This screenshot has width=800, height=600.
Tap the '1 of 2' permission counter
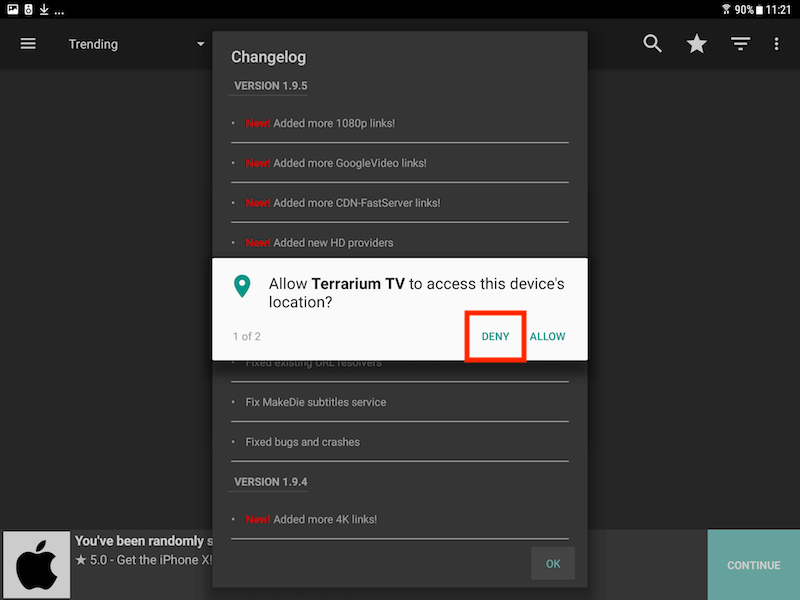coord(246,336)
